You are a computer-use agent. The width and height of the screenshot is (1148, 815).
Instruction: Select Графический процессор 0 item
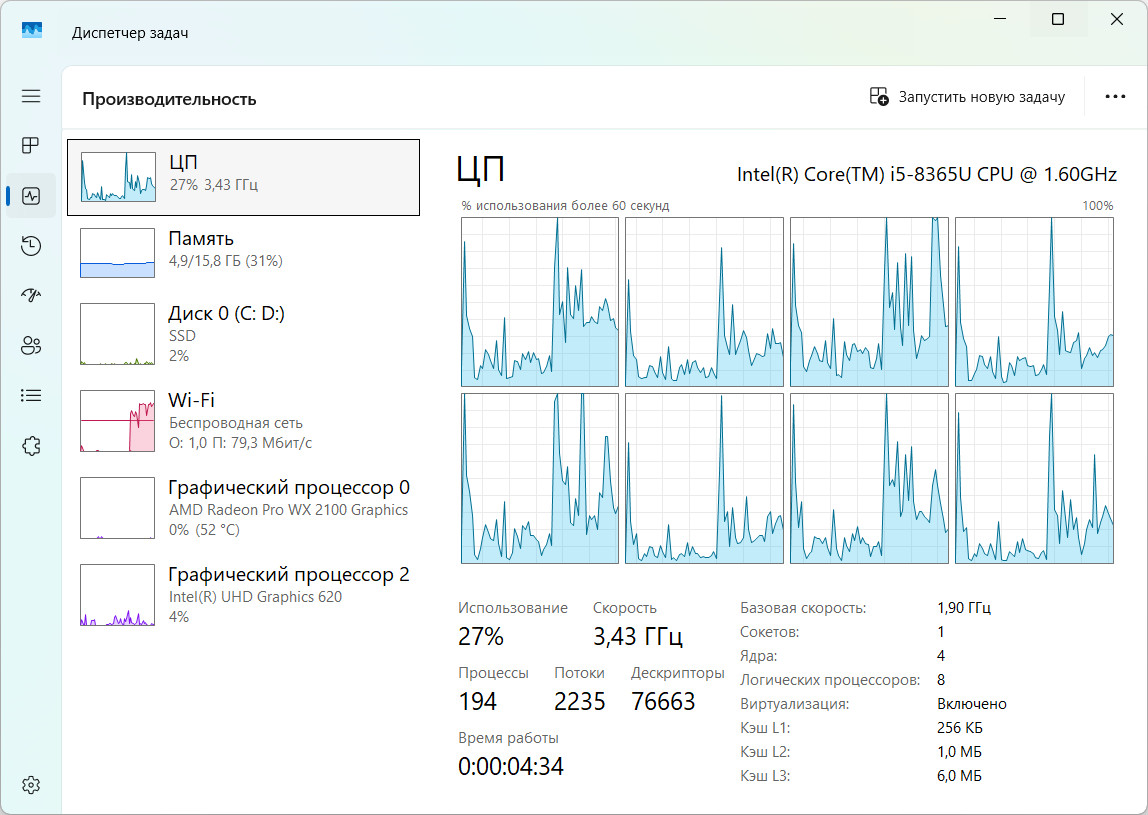pos(243,508)
